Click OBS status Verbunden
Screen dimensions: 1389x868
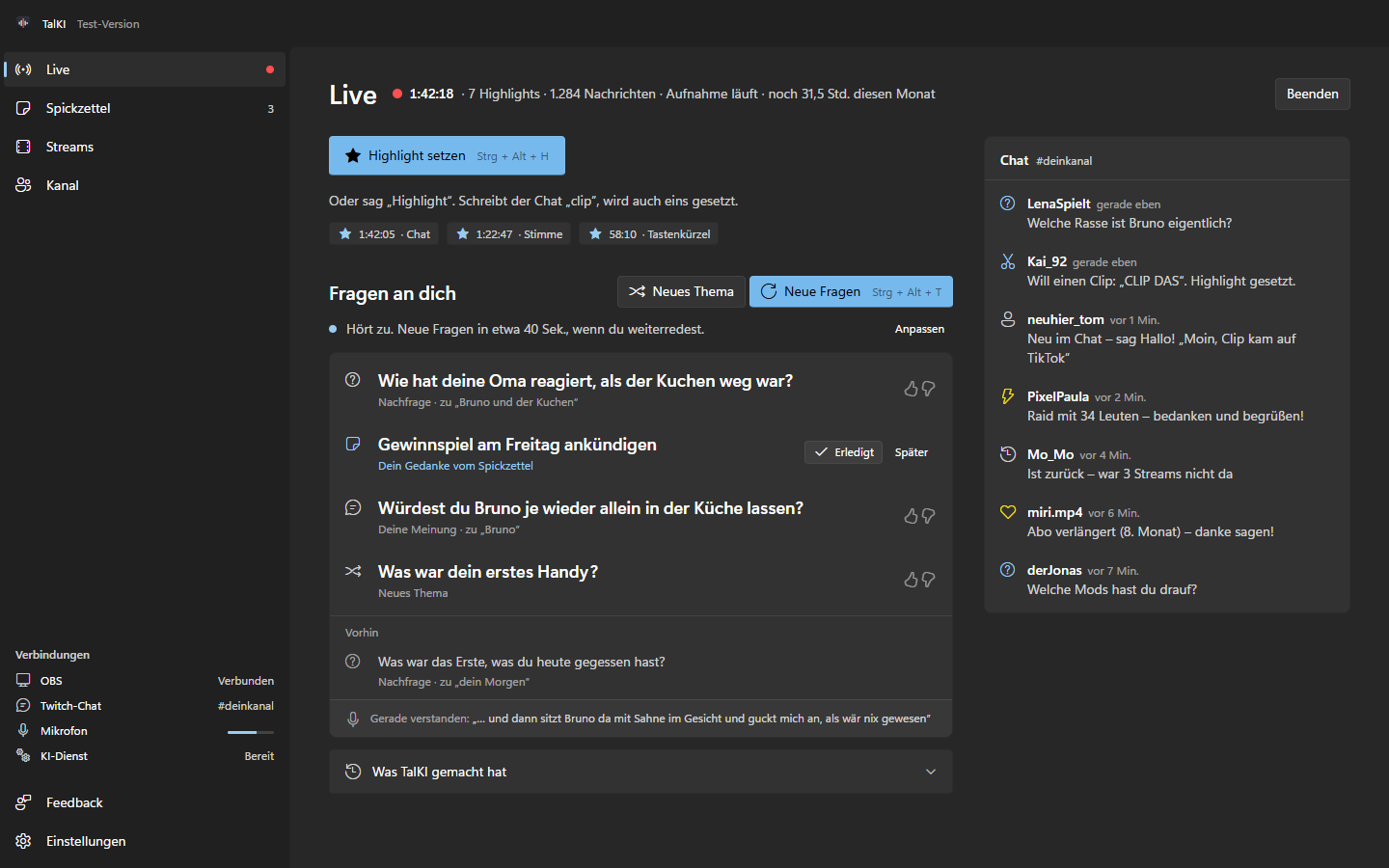coord(246,681)
